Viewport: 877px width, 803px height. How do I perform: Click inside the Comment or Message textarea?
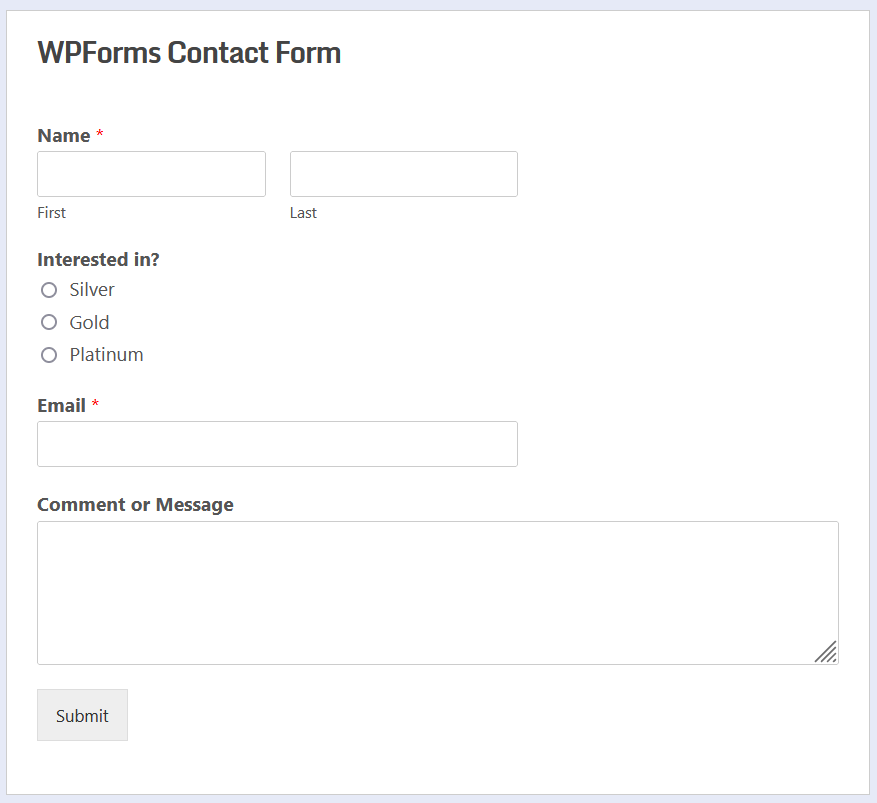click(437, 592)
